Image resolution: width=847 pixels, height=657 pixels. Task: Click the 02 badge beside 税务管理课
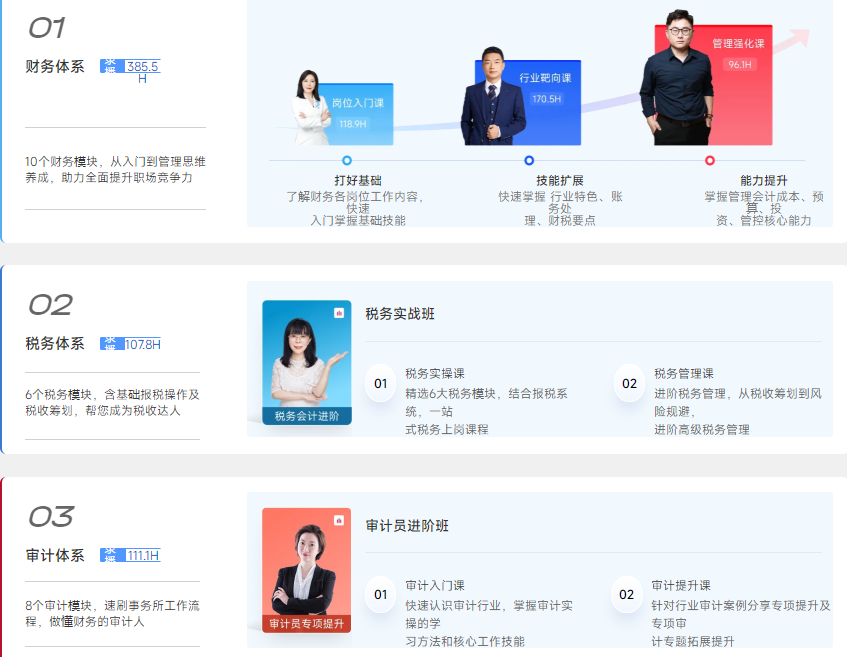click(x=629, y=384)
